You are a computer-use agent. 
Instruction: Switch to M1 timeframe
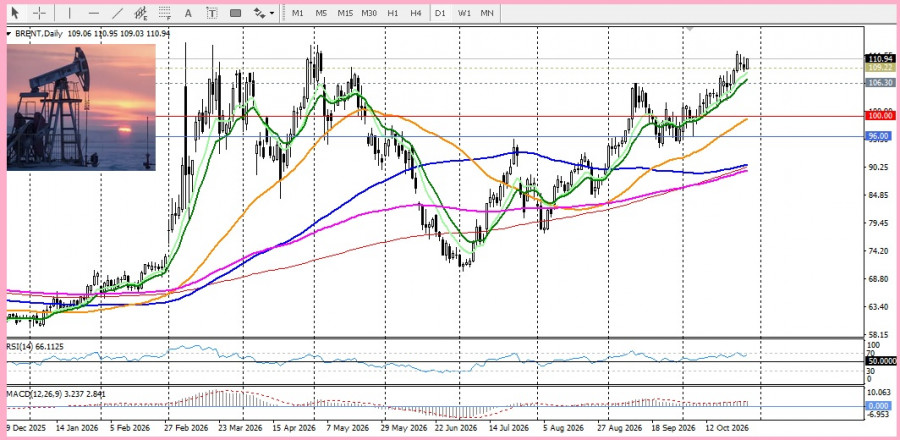tap(297, 13)
